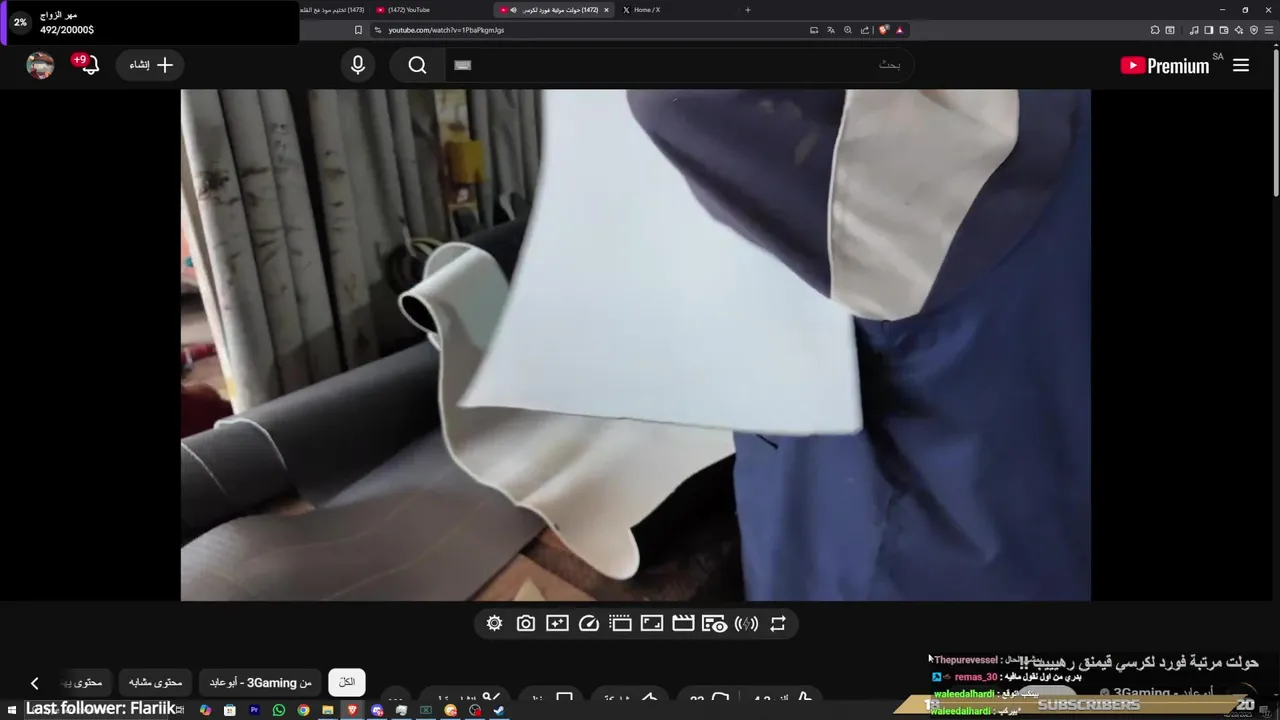Image resolution: width=1280 pixels, height=720 pixels.
Task: Share the page via the share icon
Action: pyautogui.click(x=865, y=30)
